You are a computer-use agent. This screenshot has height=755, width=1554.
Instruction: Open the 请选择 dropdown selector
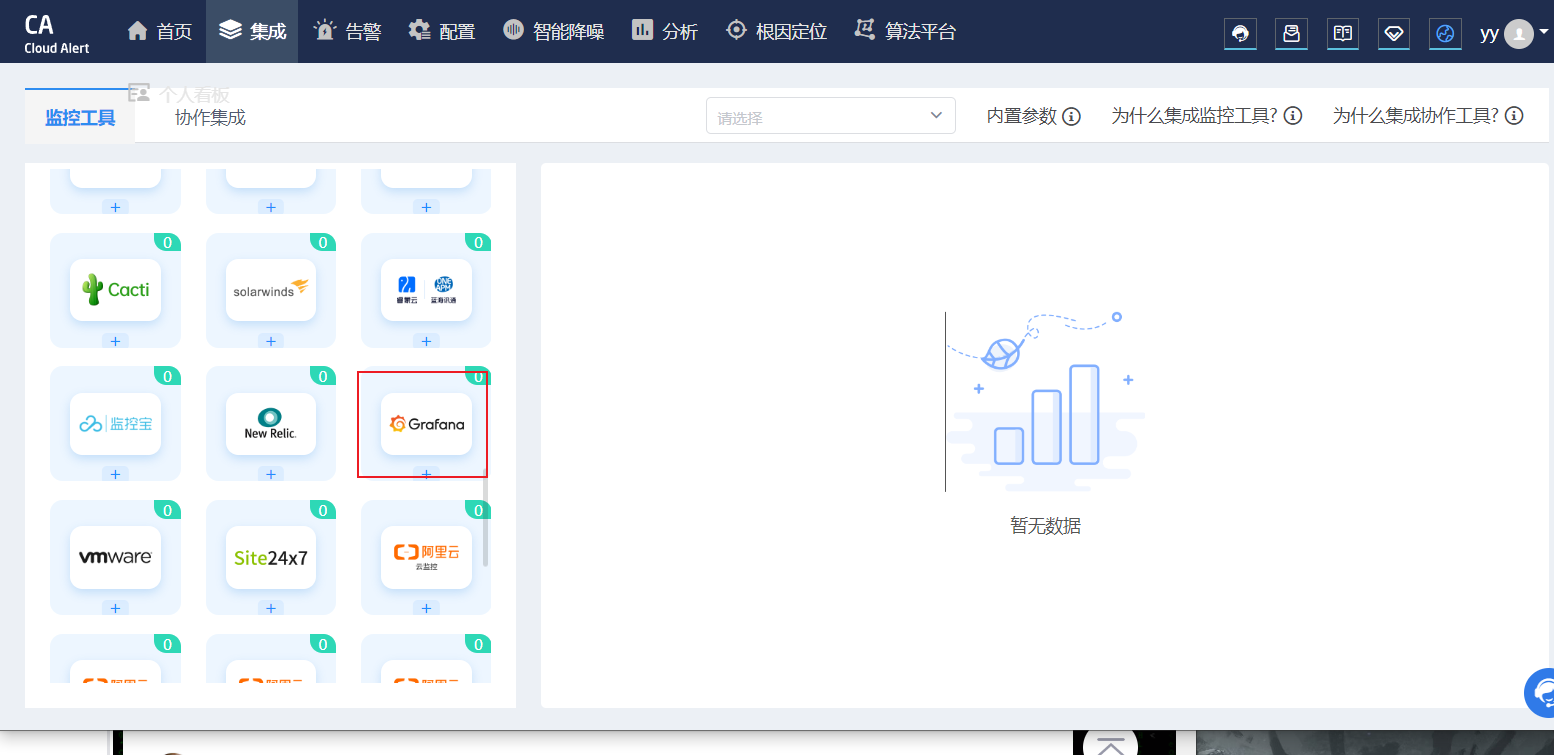click(831, 116)
